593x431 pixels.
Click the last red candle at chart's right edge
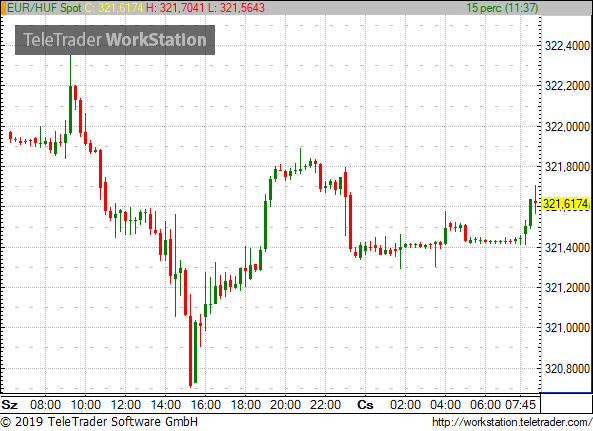535,200
